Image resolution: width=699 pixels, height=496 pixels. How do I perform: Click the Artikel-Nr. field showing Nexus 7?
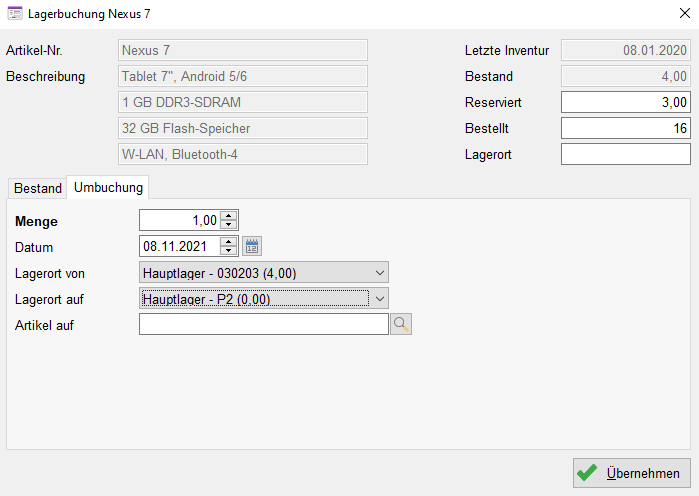(243, 50)
